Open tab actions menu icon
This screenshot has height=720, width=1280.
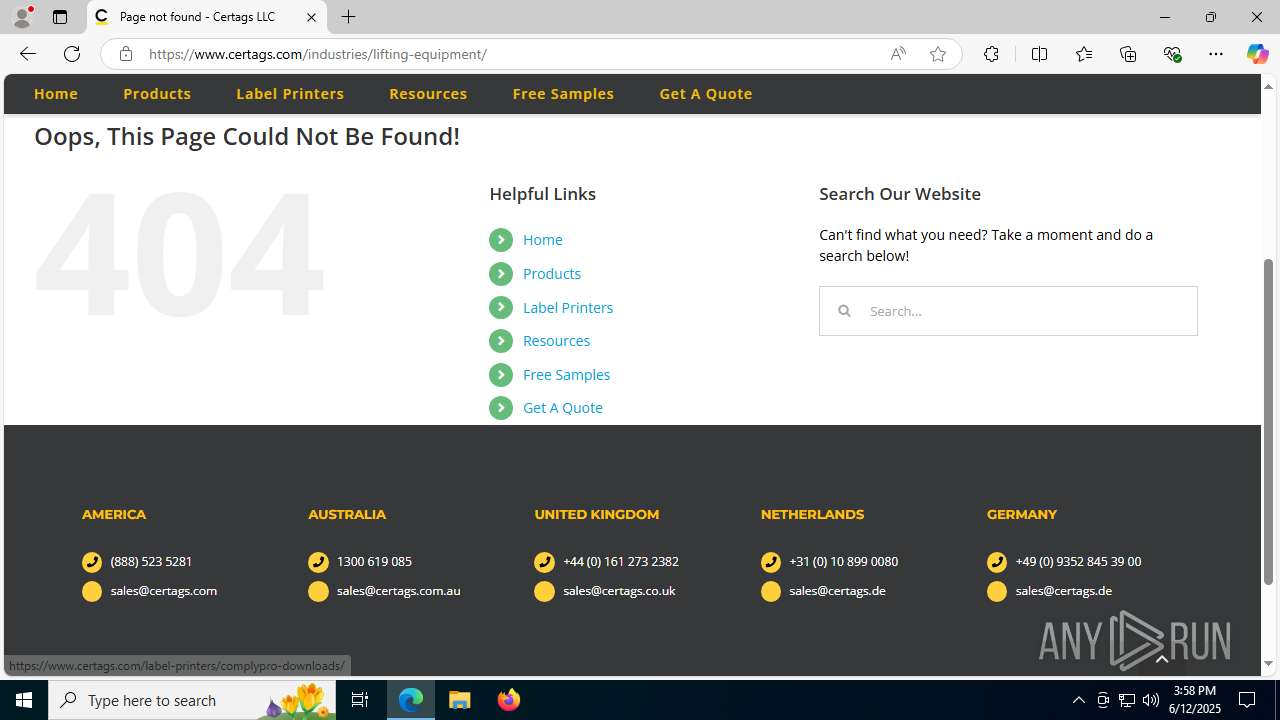[60, 17]
